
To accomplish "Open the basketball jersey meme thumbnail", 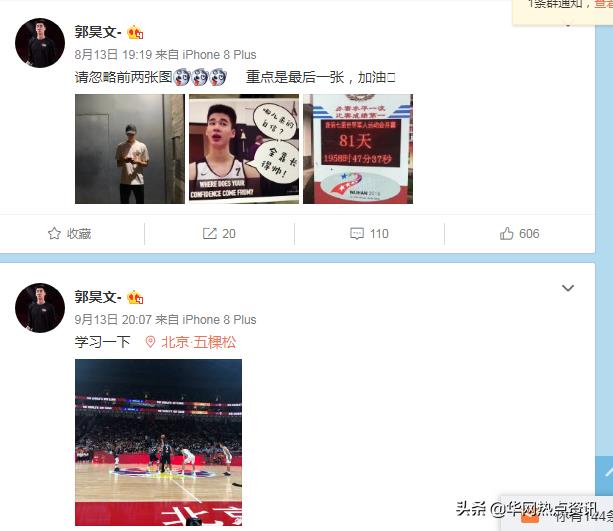I will tap(244, 149).
